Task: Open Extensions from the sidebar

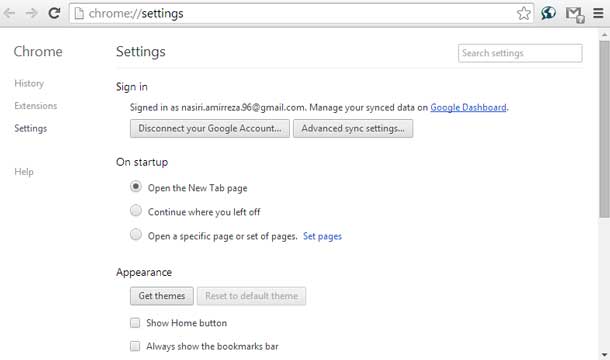Action: tap(36, 105)
